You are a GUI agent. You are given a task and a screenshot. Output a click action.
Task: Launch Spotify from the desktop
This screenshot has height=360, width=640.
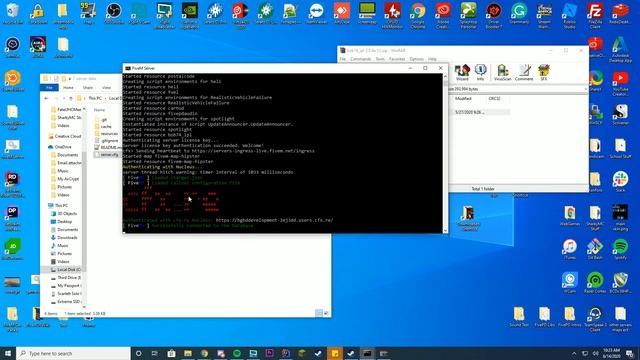point(620,249)
